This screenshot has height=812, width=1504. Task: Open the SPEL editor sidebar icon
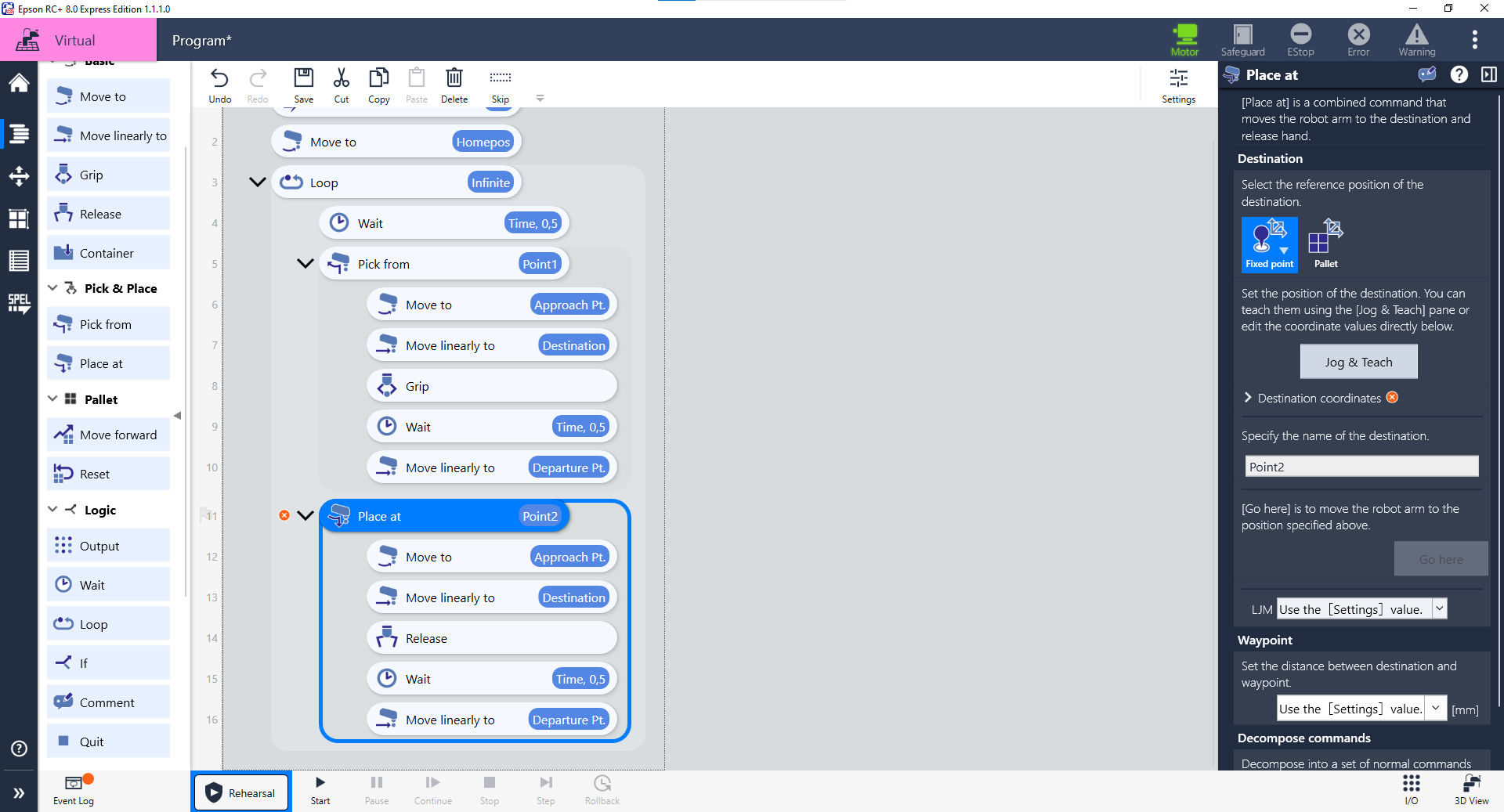(19, 303)
